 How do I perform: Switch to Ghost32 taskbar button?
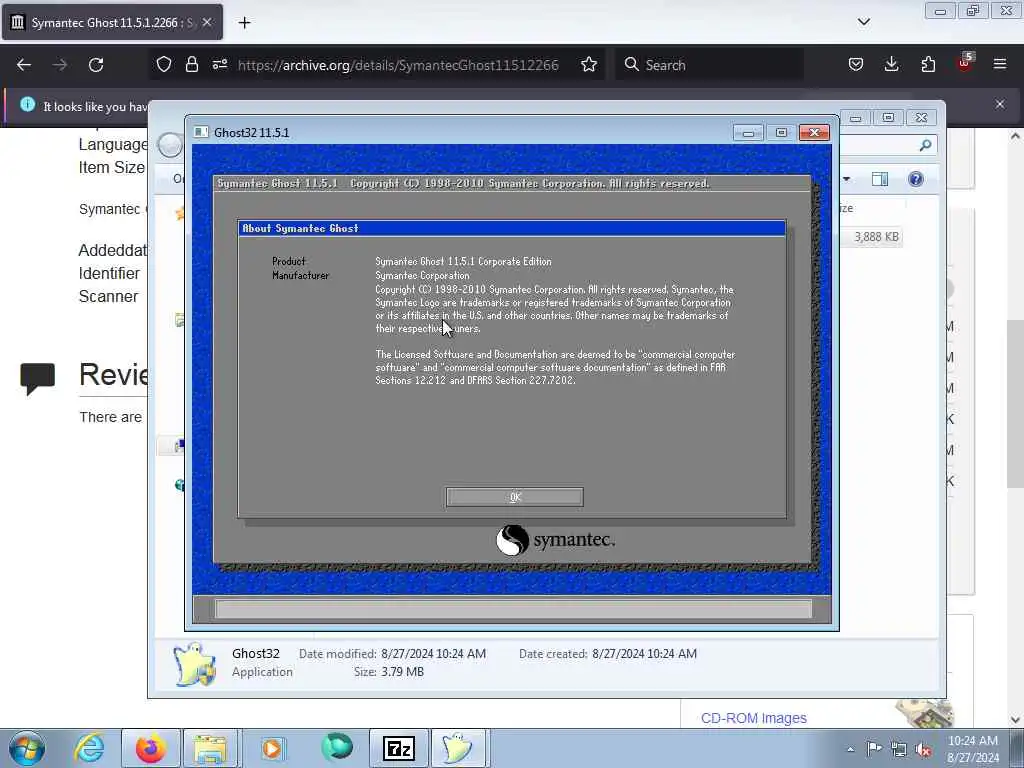coord(458,748)
